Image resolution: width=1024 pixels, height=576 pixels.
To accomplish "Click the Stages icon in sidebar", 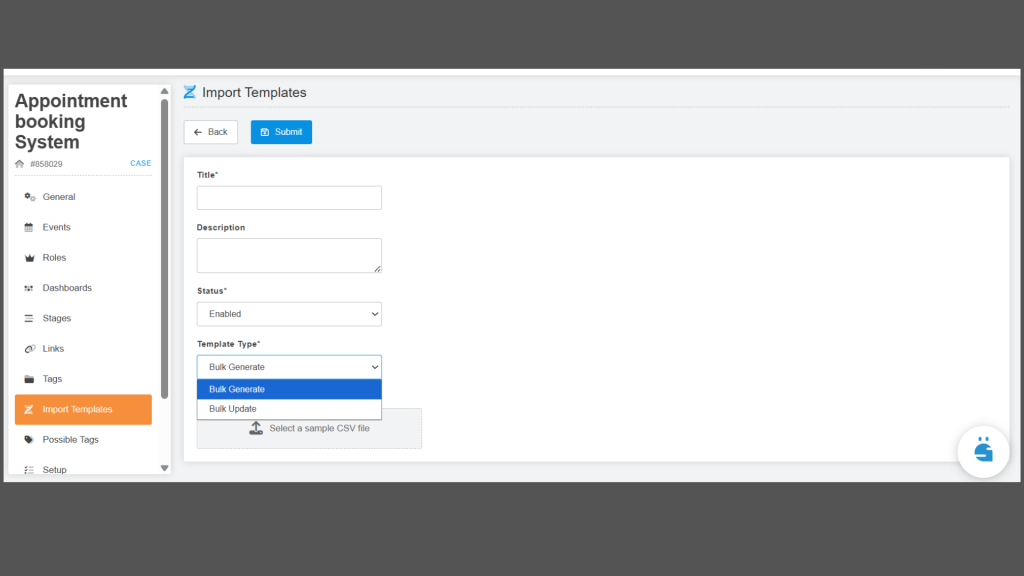I will (29, 318).
